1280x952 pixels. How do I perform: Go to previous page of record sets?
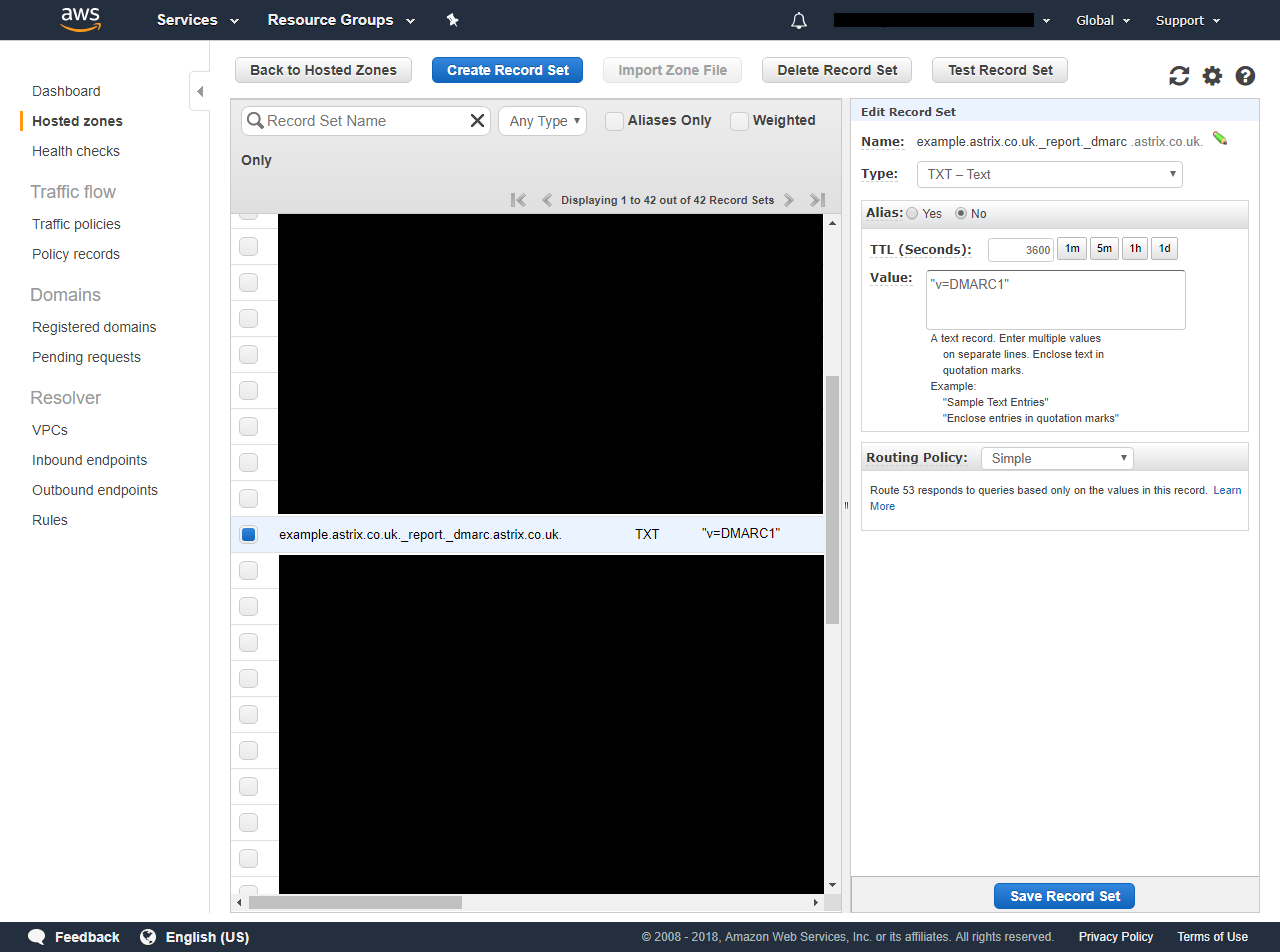[x=546, y=200]
